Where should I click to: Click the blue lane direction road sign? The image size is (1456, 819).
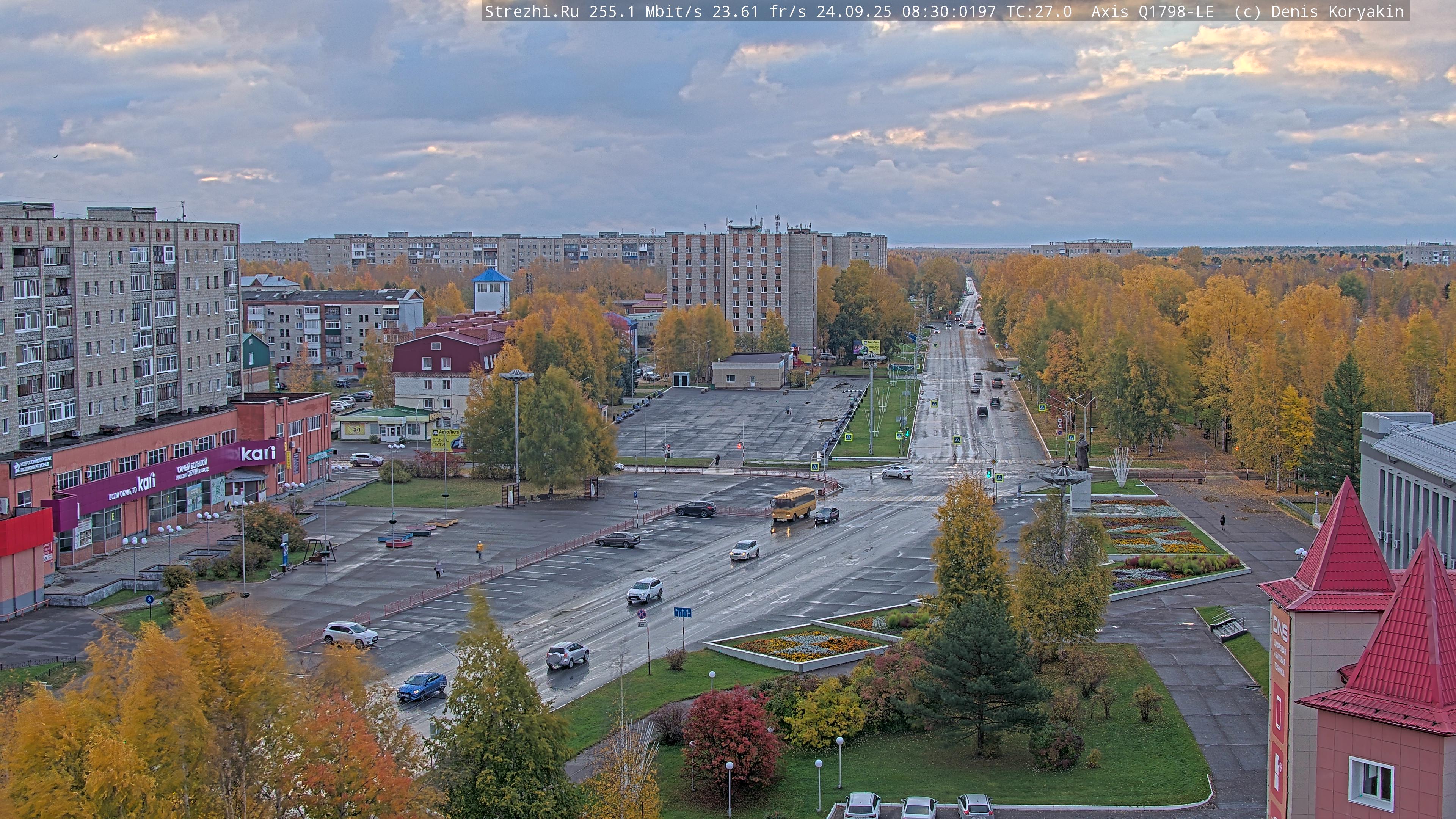coord(682,612)
